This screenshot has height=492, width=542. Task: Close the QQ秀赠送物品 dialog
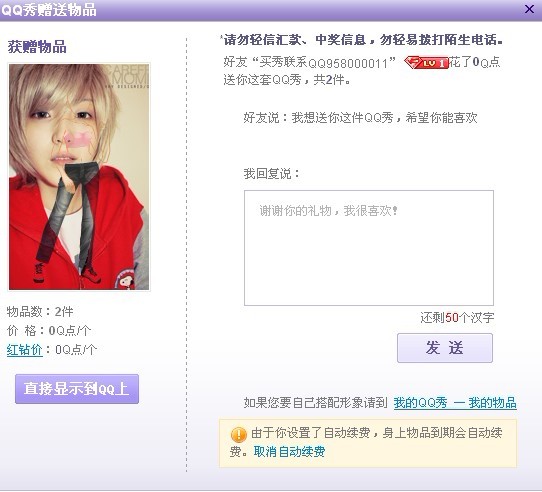(529, 9)
